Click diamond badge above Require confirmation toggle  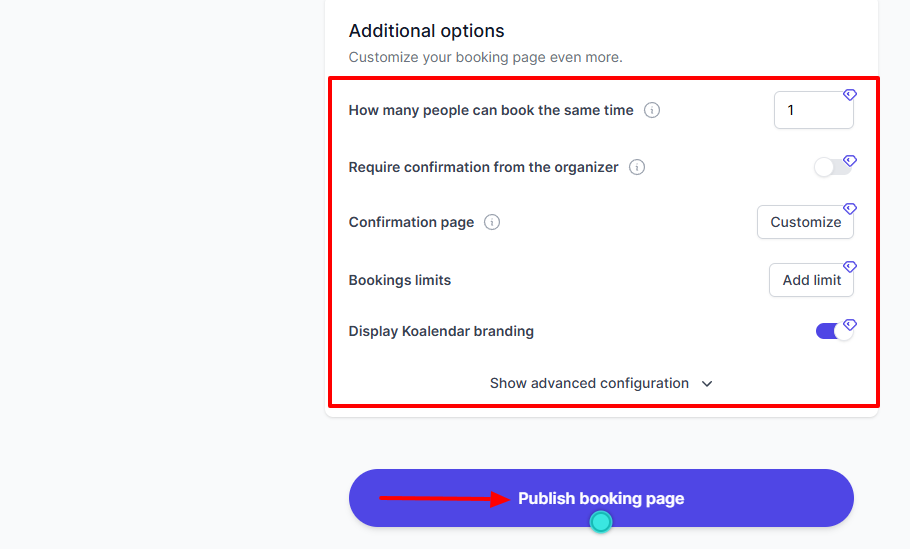[x=850, y=160]
